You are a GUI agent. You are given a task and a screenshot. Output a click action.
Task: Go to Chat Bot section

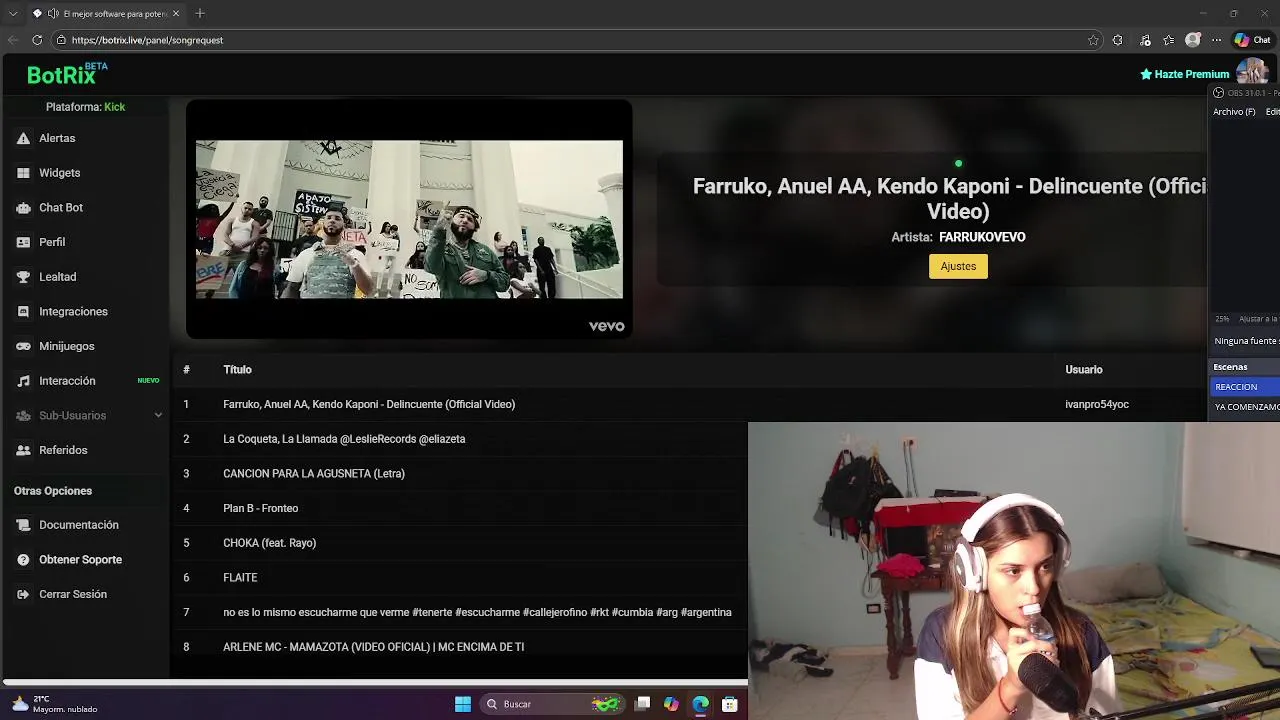coord(61,208)
